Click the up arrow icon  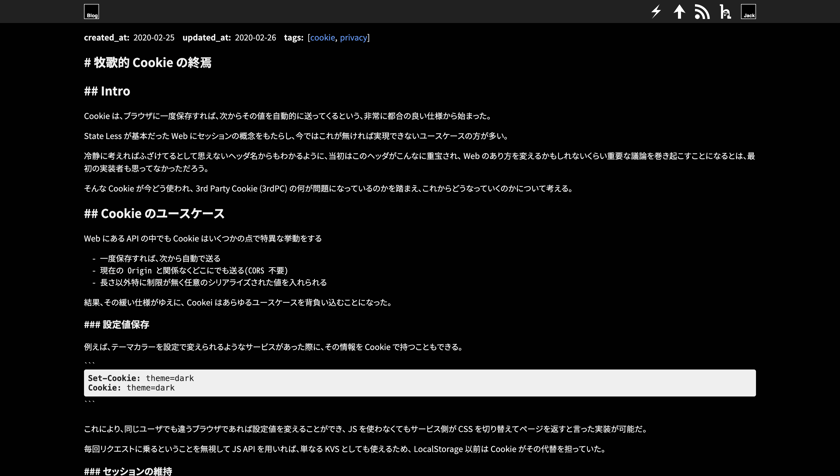point(679,12)
